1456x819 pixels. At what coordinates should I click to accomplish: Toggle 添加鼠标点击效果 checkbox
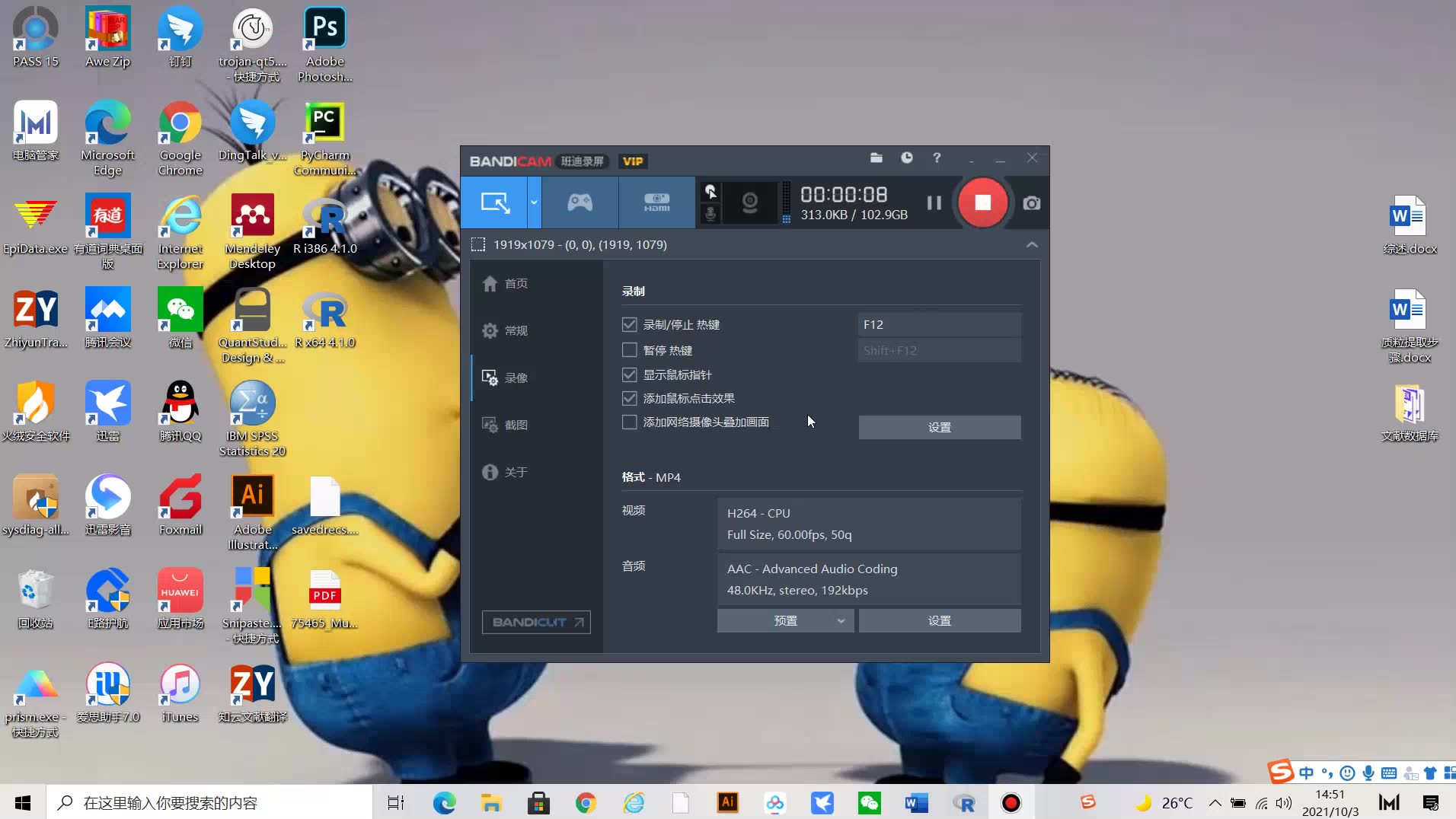coord(629,398)
